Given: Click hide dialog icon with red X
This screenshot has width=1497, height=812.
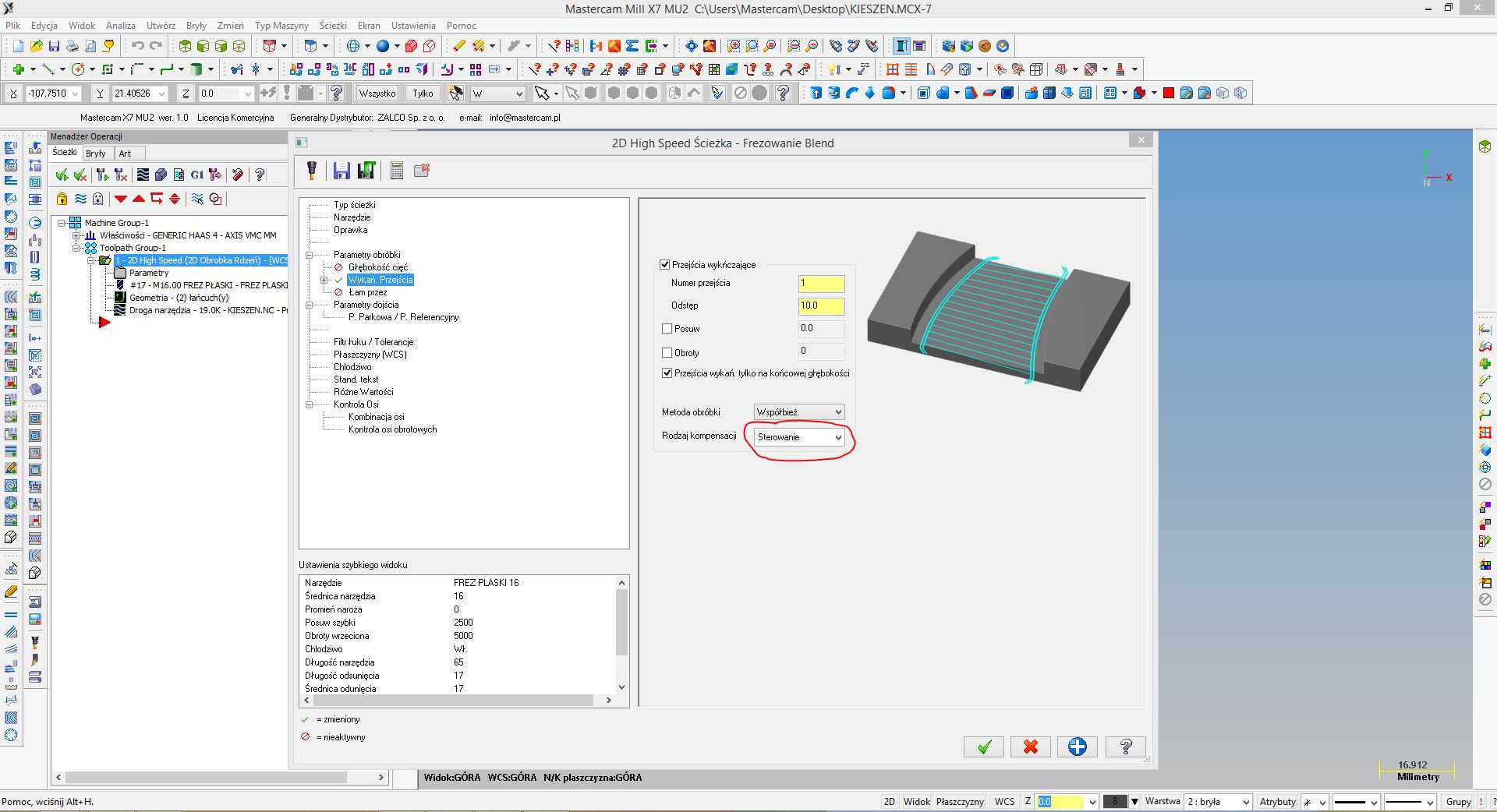Looking at the screenshot, I should (x=422, y=170).
